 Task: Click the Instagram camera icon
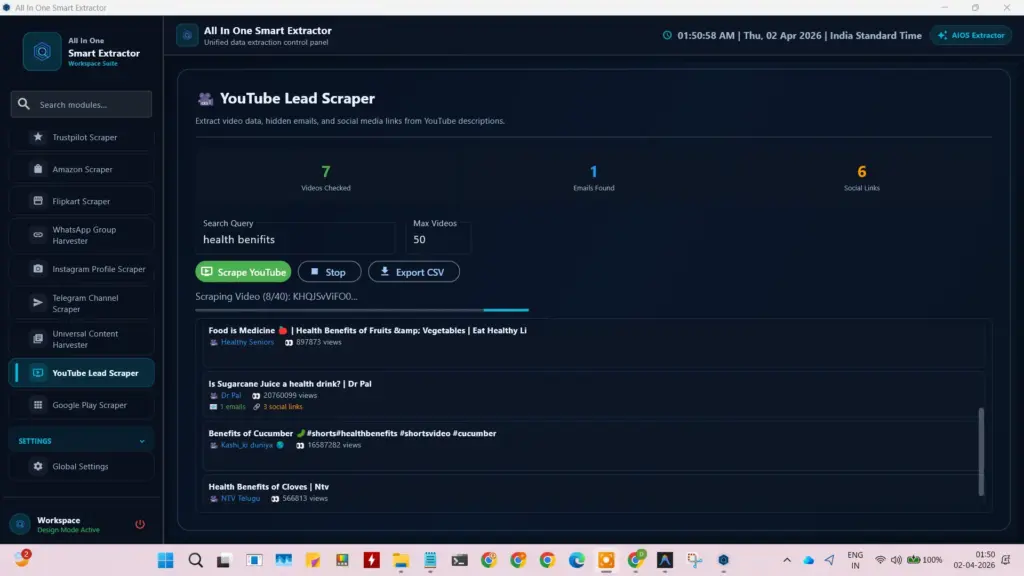pos(38,269)
